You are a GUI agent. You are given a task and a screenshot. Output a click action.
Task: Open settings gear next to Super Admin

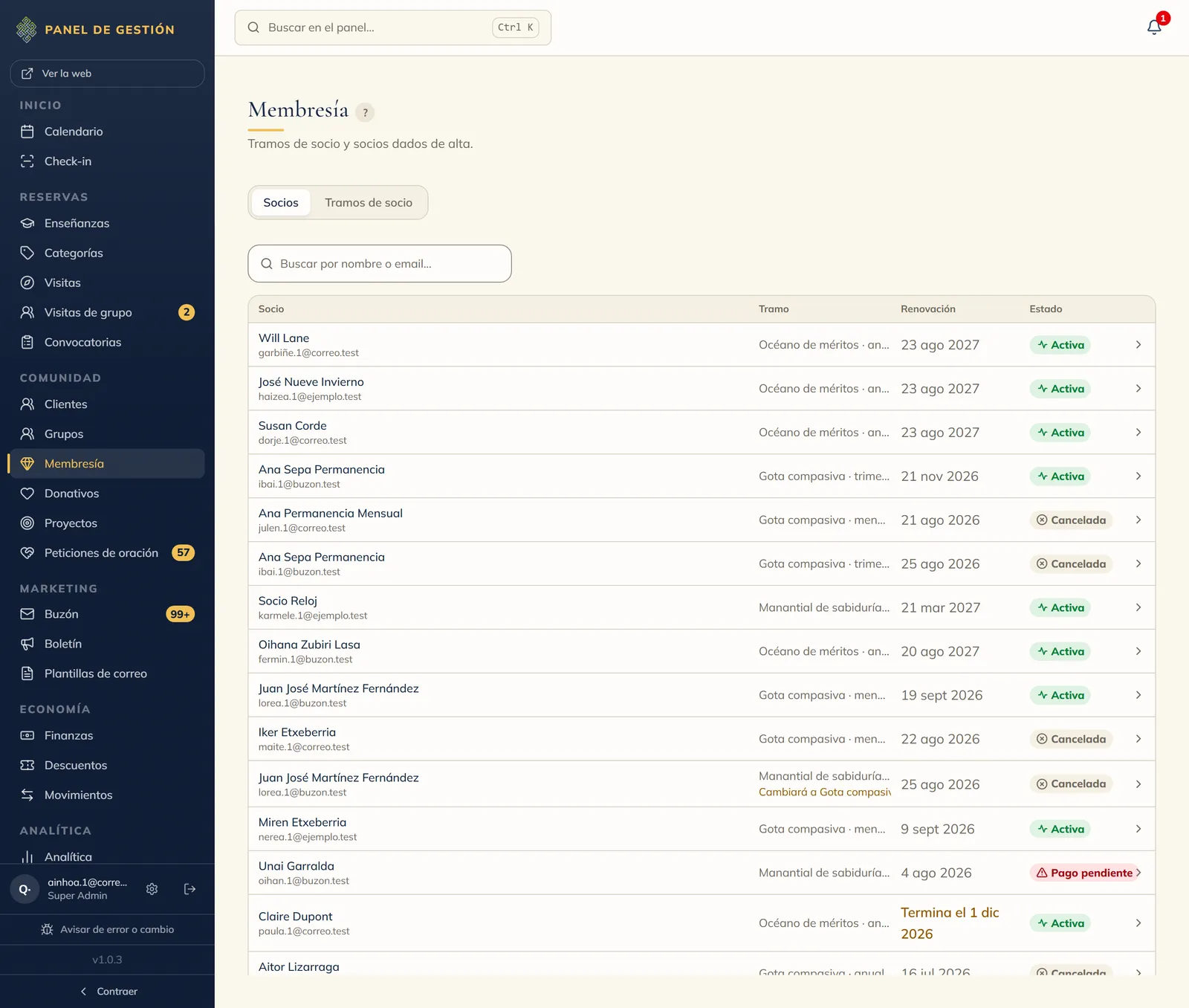[152, 889]
